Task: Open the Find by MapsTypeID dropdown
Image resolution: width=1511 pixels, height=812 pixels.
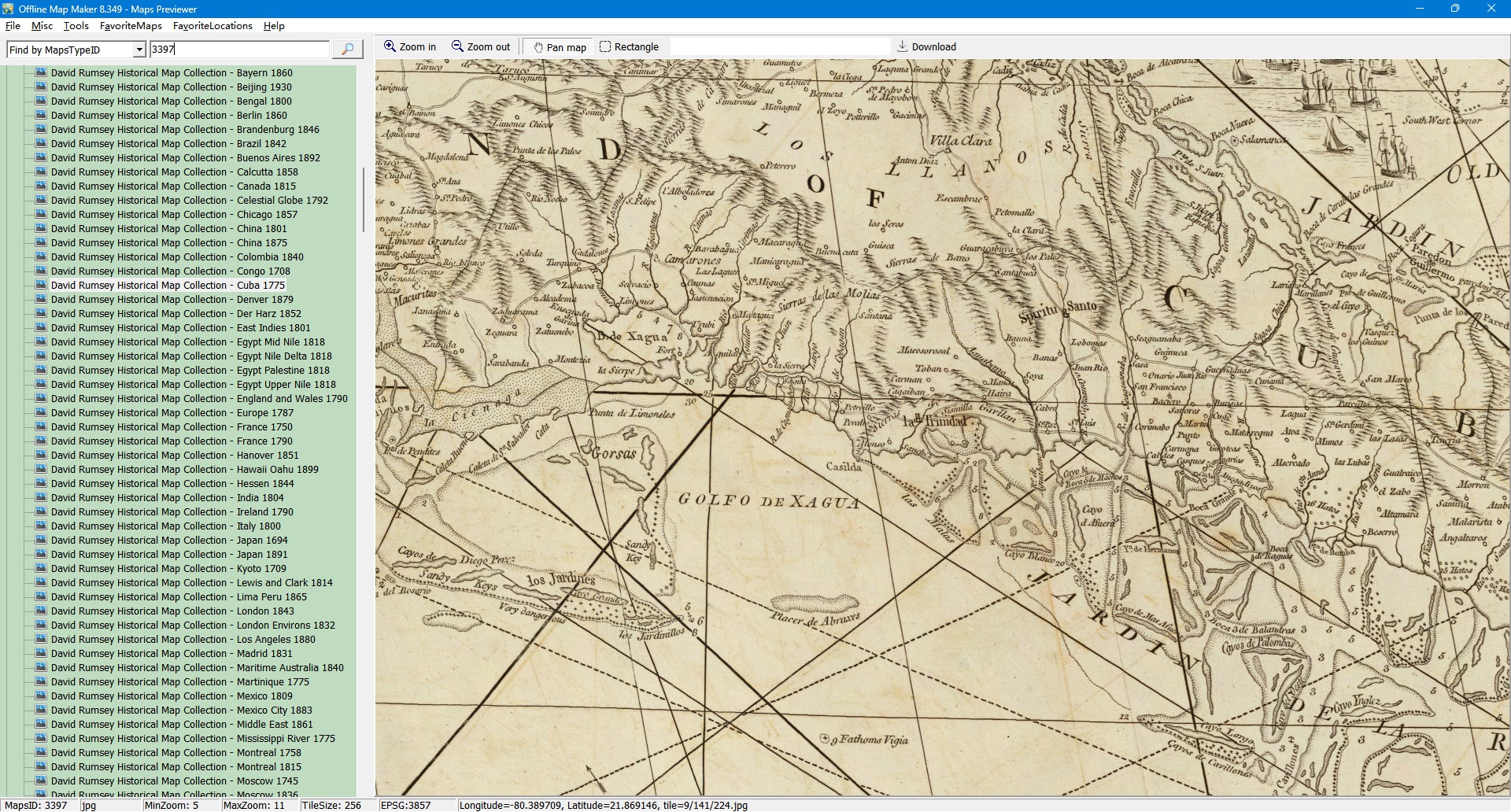Action: [139, 50]
